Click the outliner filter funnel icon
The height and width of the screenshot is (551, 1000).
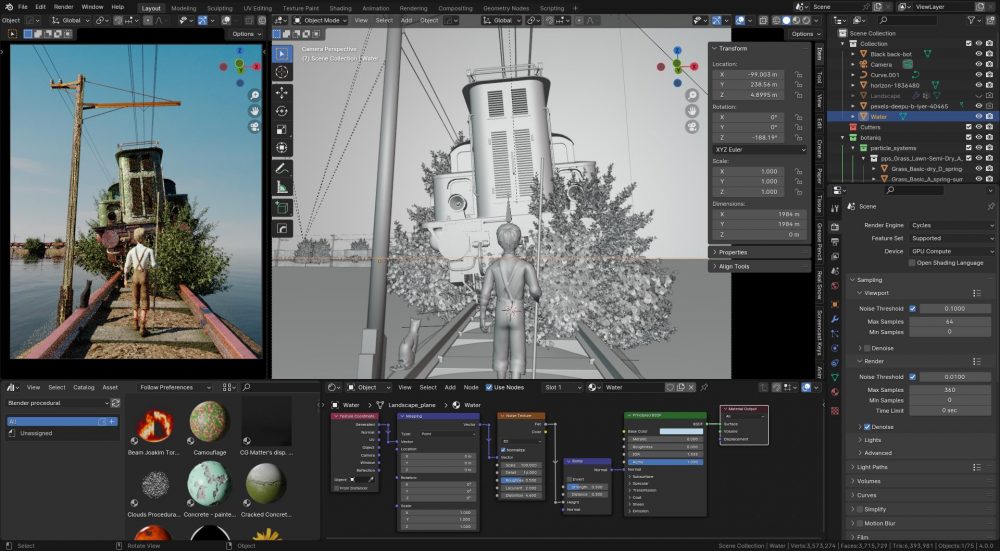971,20
